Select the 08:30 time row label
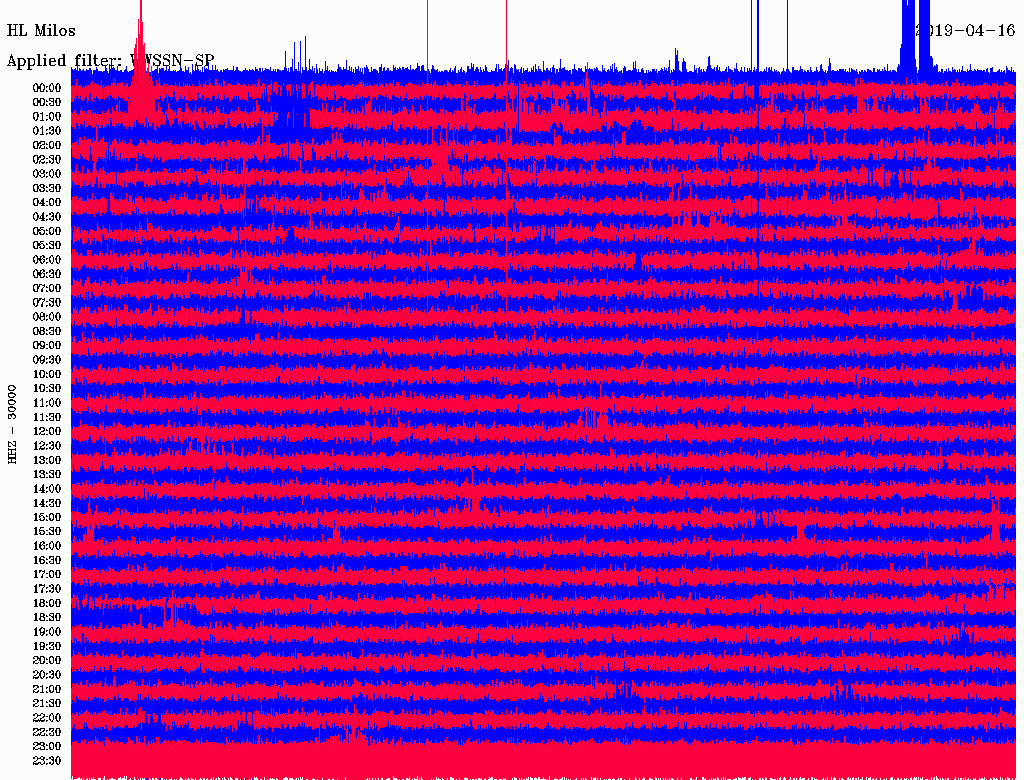 [47, 331]
